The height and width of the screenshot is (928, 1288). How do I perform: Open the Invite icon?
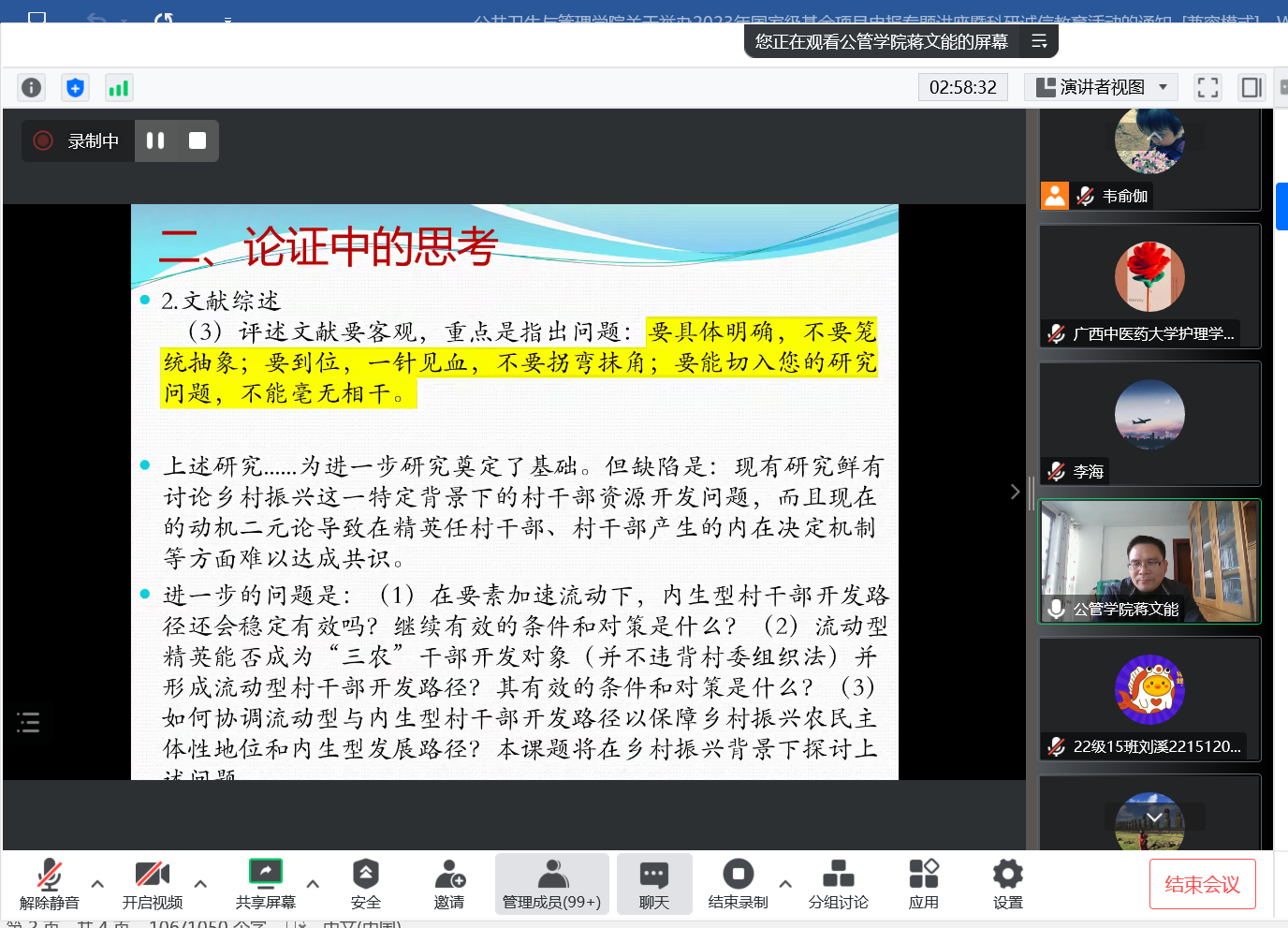tap(449, 884)
